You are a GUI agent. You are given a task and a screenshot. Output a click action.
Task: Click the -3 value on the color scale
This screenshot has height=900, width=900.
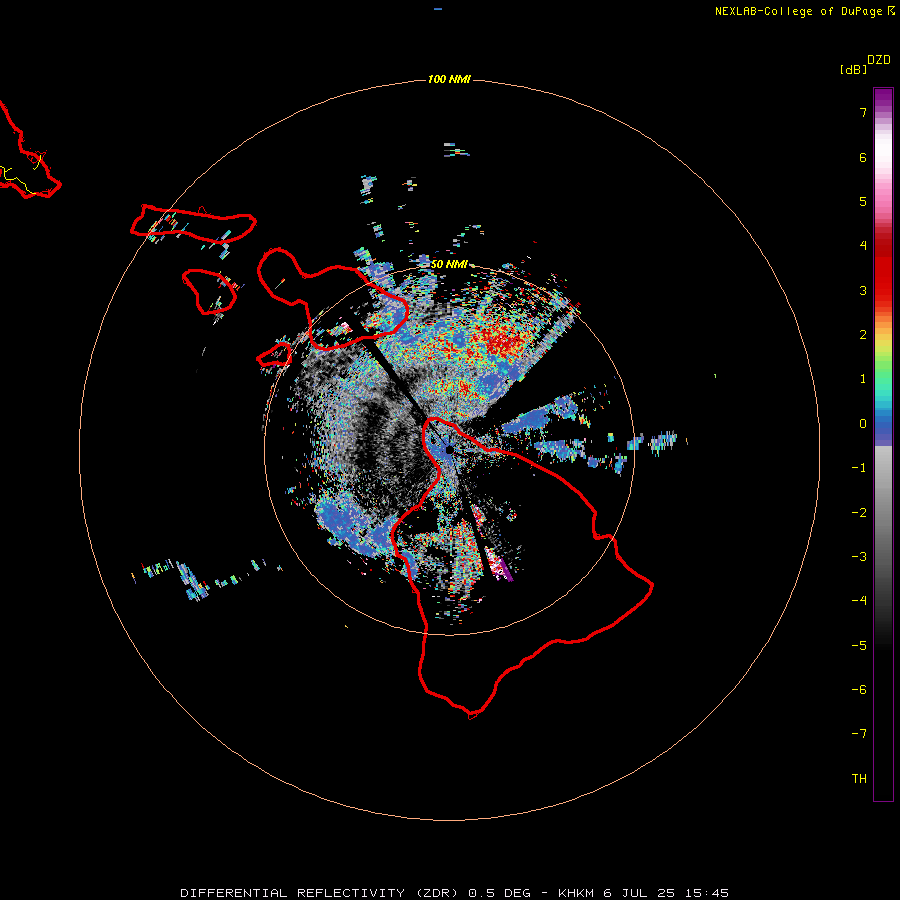click(859, 557)
